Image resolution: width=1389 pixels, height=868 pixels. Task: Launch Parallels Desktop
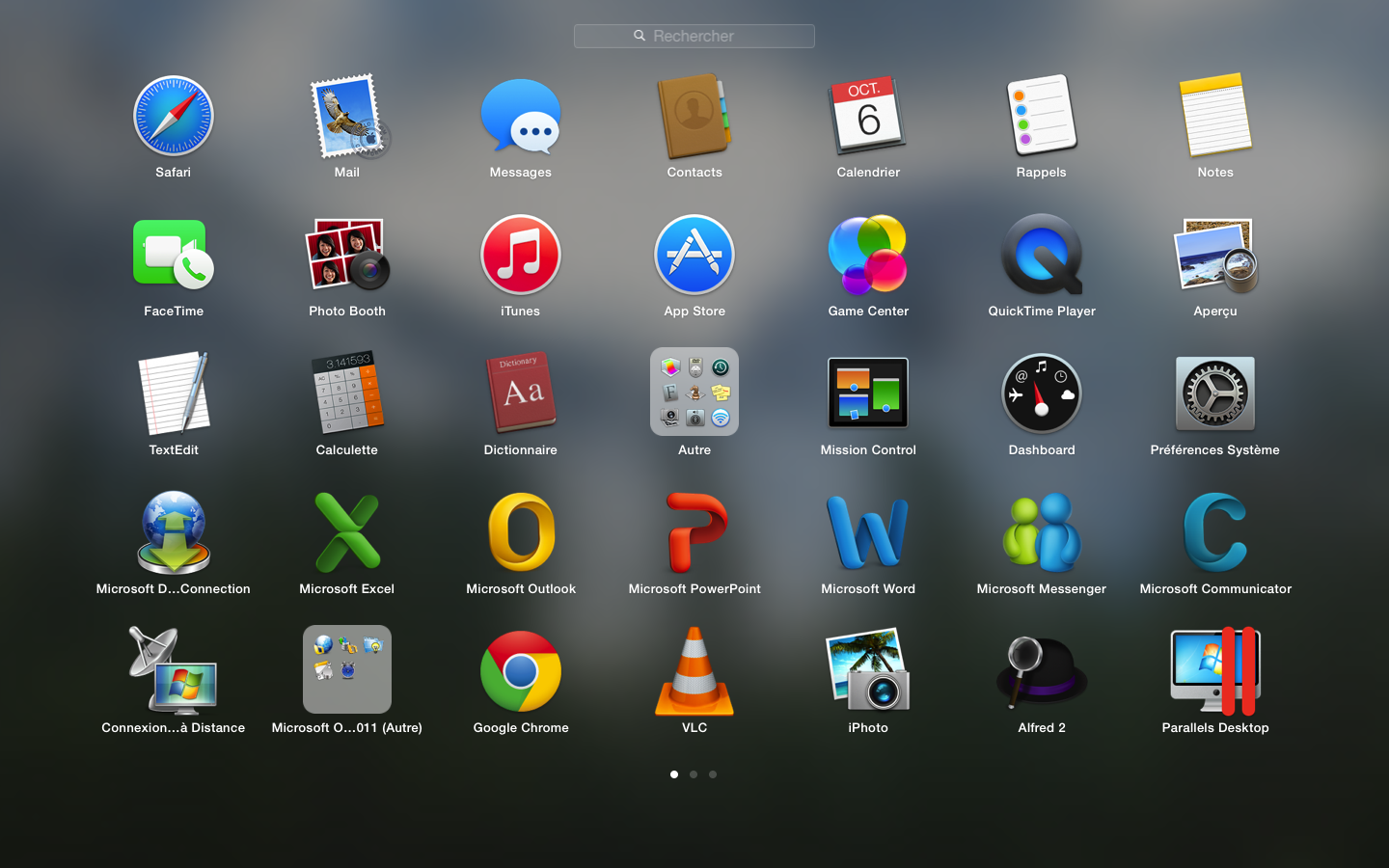point(1215,672)
